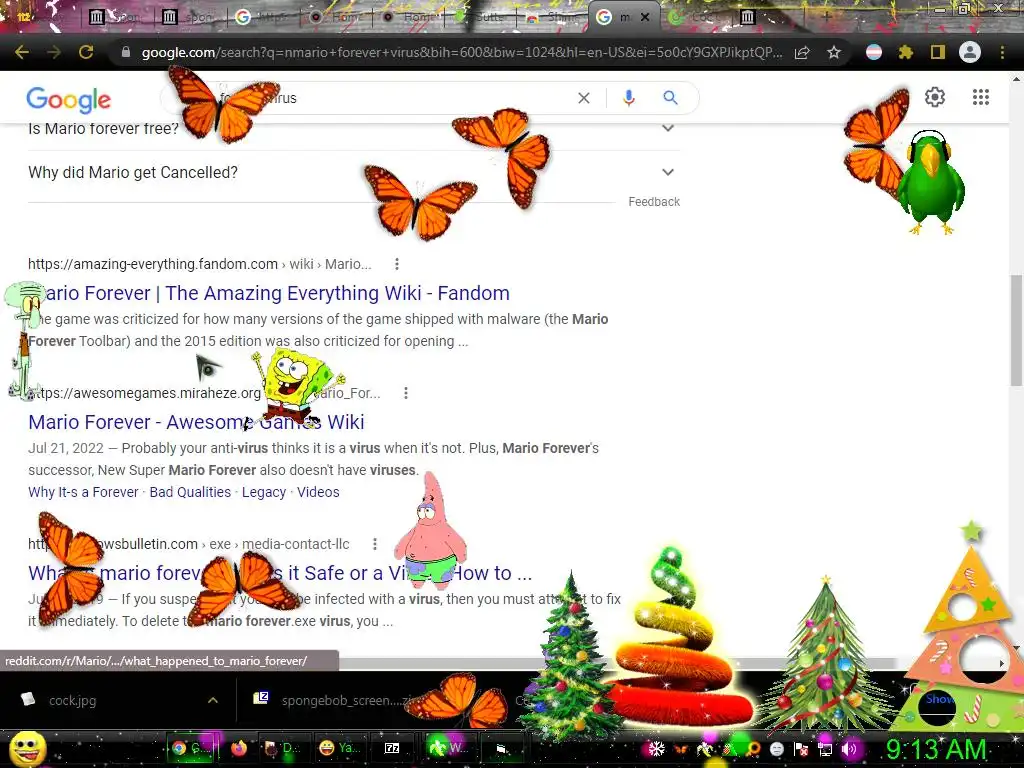The width and height of the screenshot is (1024, 768).
Task: Click the snowflake tray icon
Action: 656,749
